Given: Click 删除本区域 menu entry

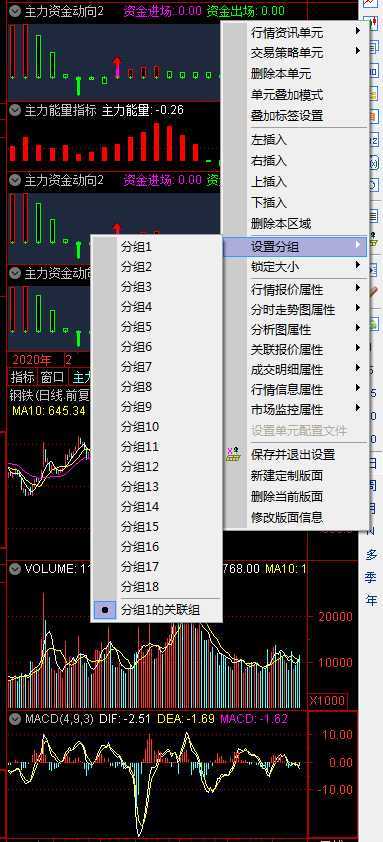Looking at the screenshot, I should (x=295, y=223).
